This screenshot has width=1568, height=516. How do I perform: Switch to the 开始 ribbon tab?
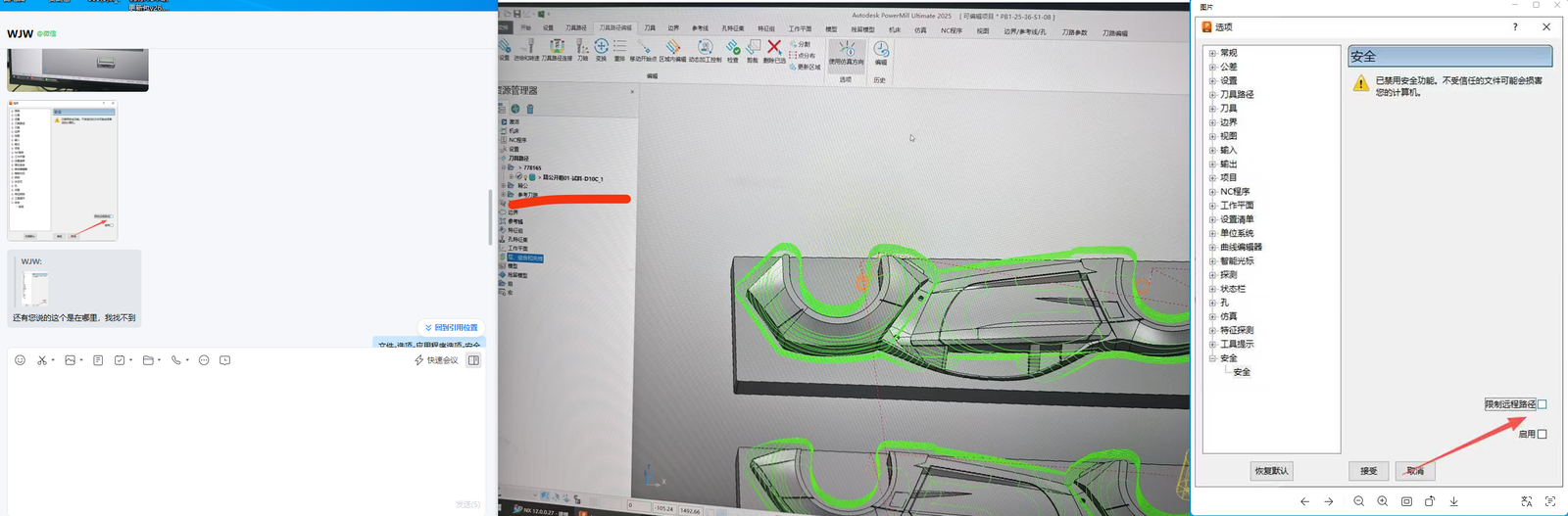point(526,27)
